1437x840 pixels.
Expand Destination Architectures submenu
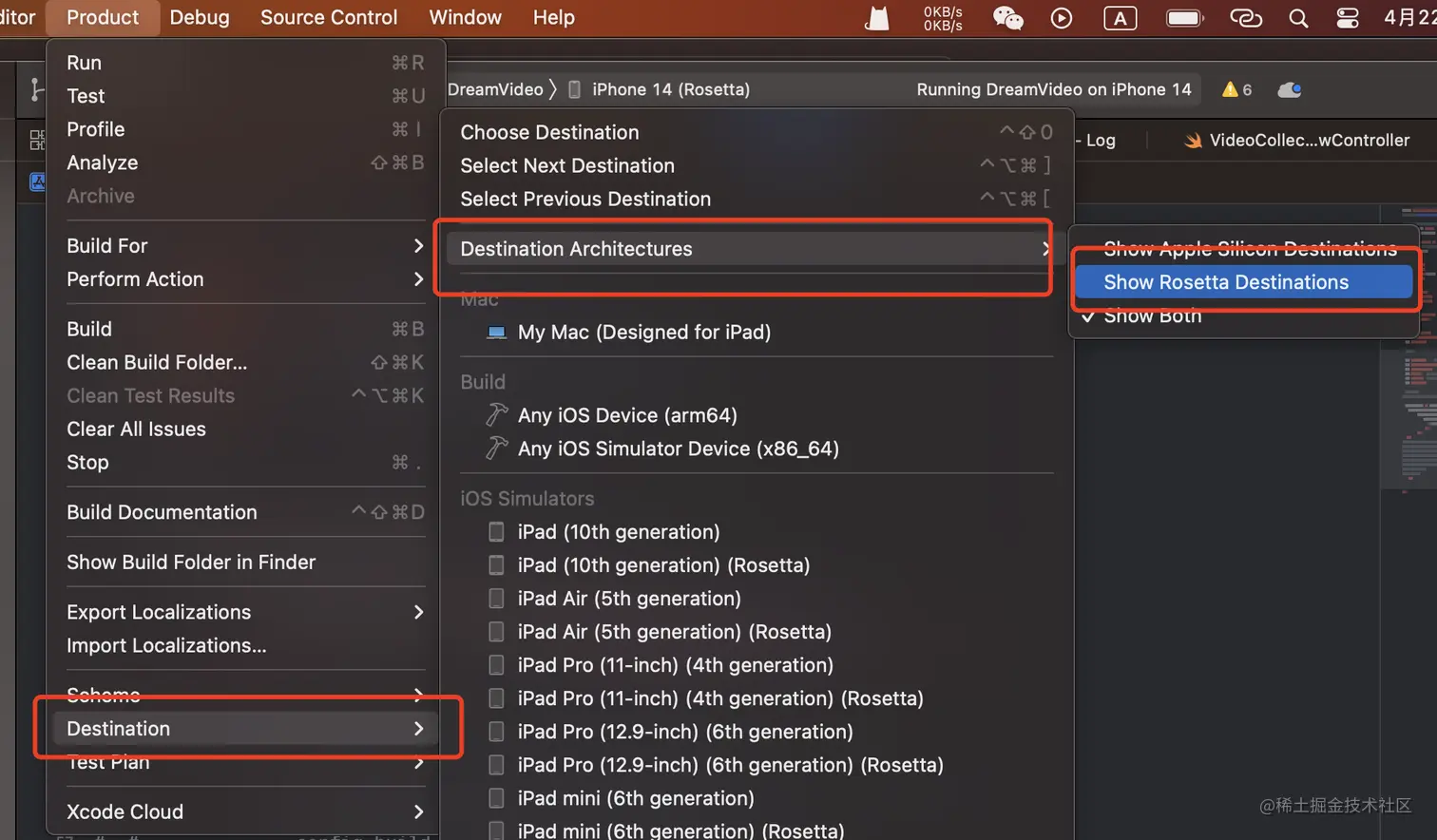(x=757, y=249)
